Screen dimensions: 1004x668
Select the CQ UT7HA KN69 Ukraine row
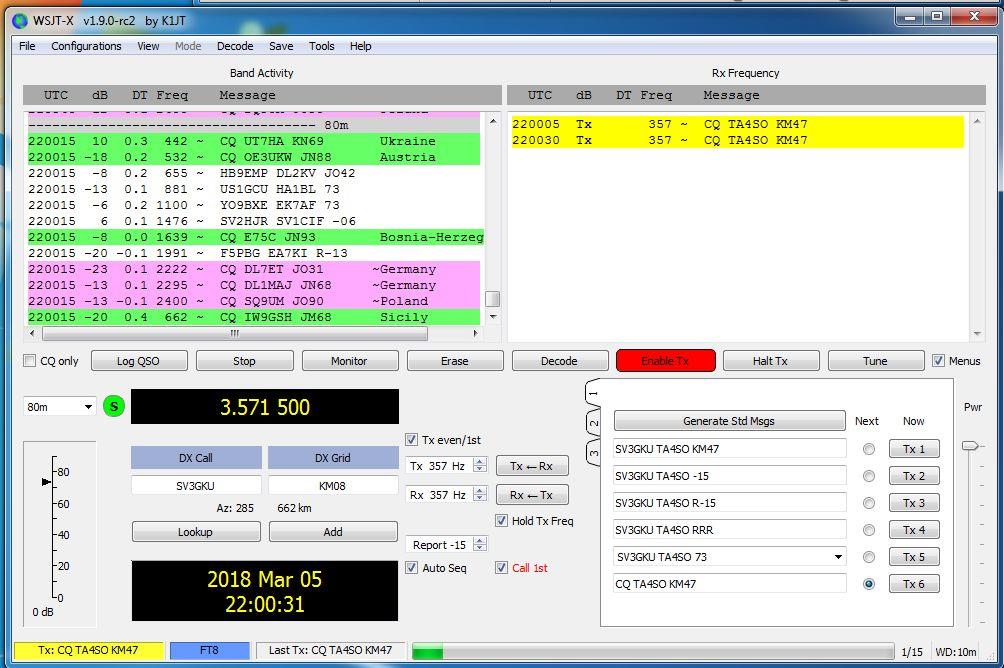pyautogui.click(x=254, y=141)
